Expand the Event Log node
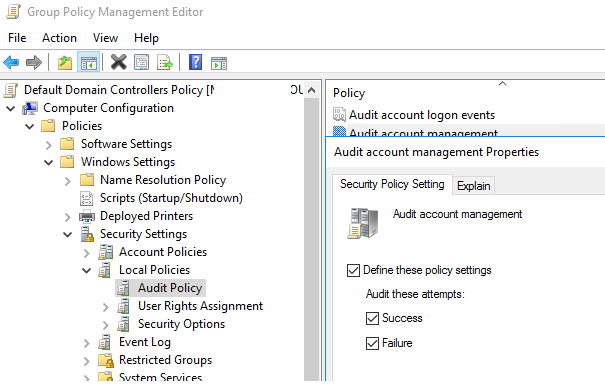The height and width of the screenshot is (385, 605). pyautogui.click(x=86, y=343)
